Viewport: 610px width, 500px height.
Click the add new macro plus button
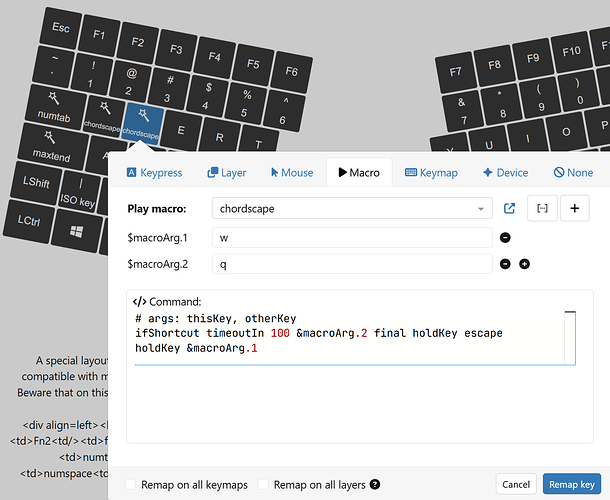[574, 209]
